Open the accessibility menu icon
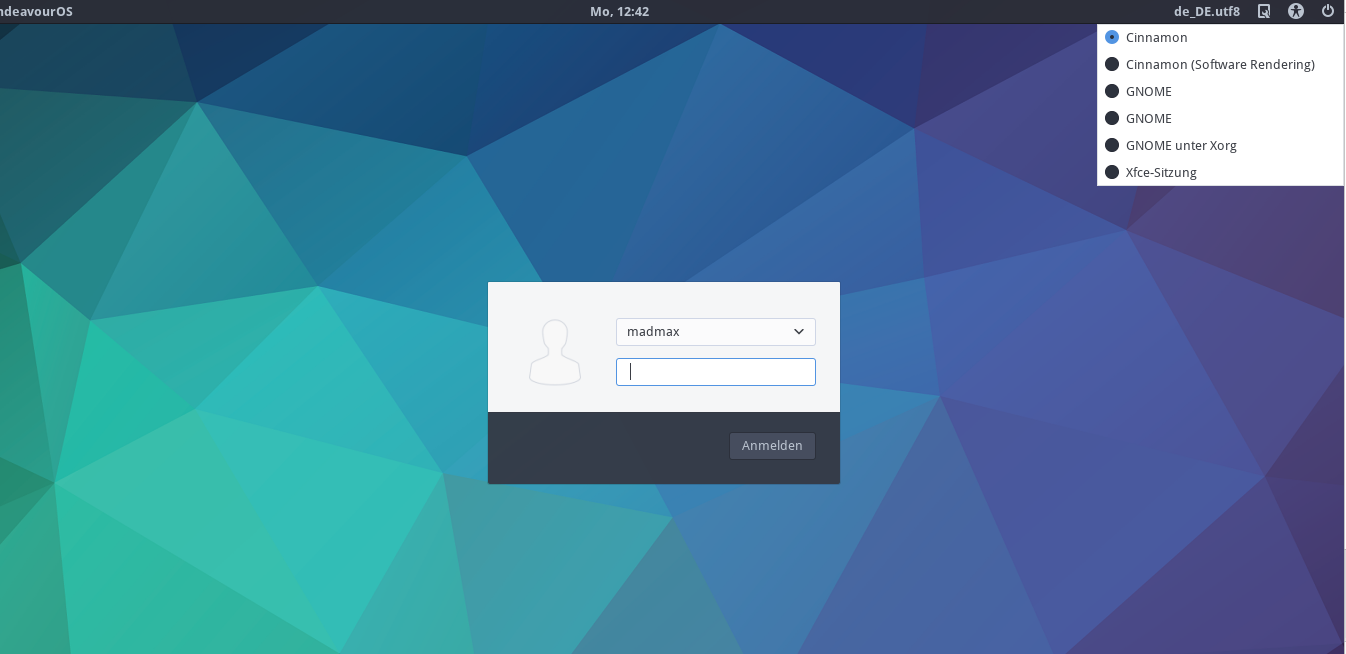1346x654 pixels. (1296, 12)
